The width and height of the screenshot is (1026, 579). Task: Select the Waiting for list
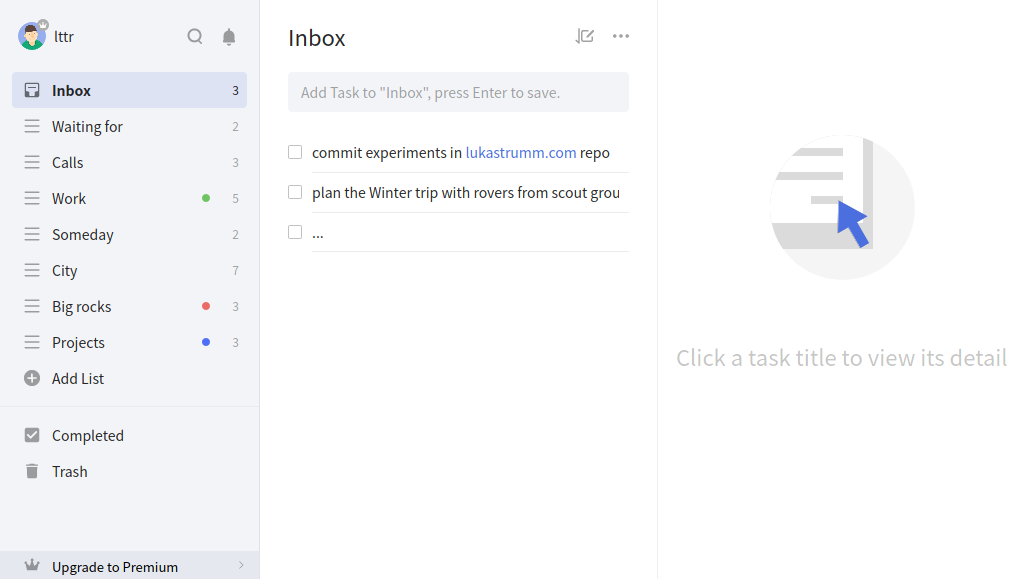pyautogui.click(x=130, y=126)
